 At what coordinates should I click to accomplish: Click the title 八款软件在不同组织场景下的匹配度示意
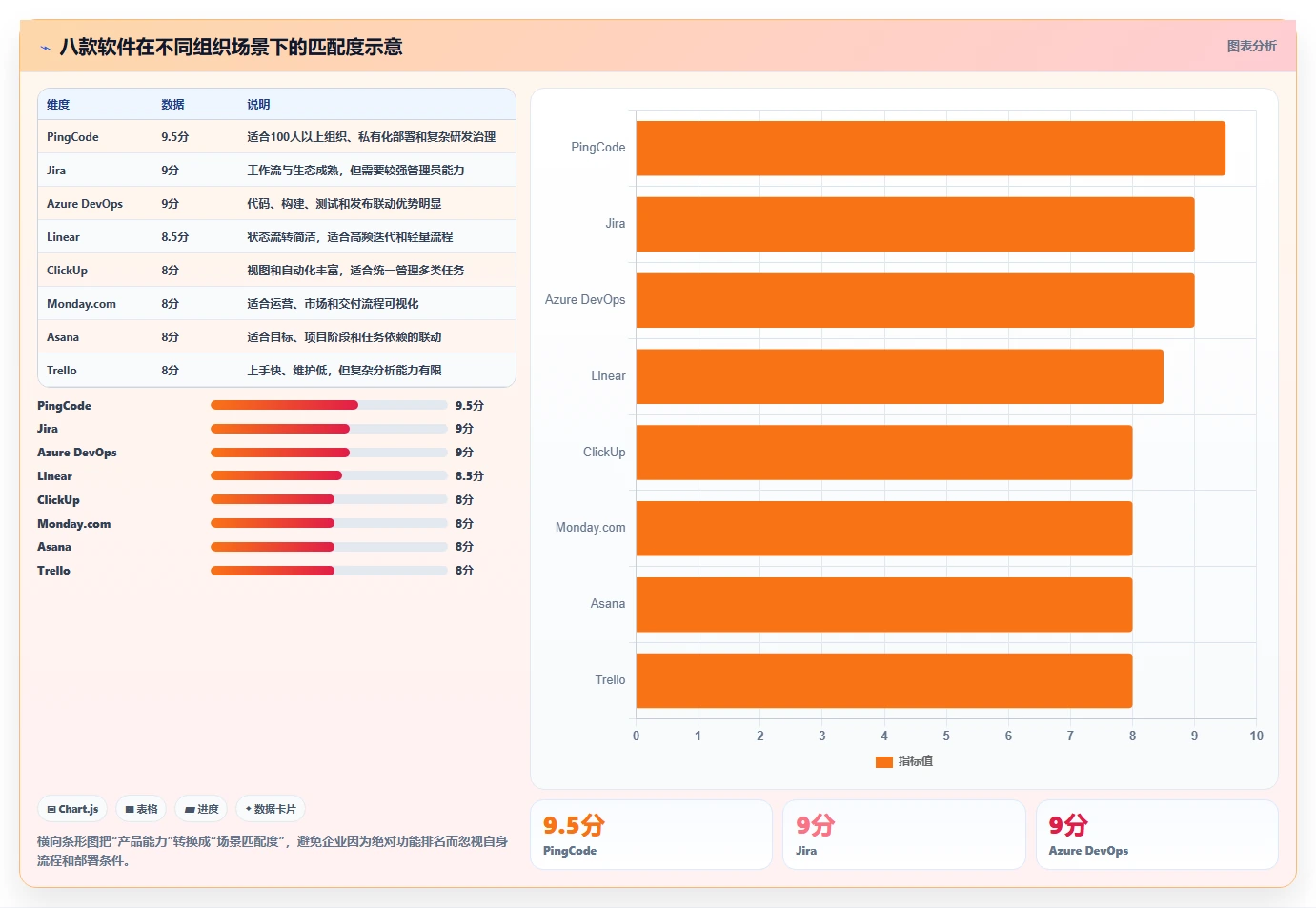231,48
